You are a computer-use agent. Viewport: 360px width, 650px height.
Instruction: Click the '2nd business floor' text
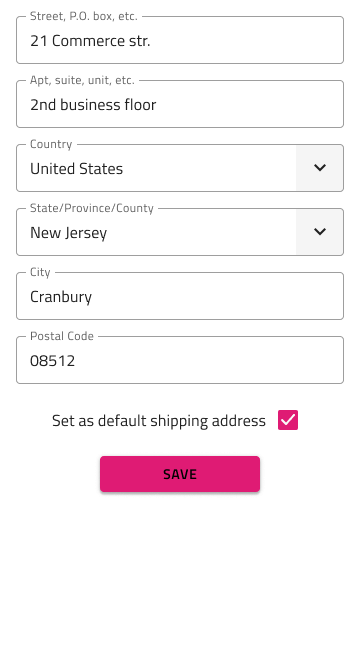click(93, 105)
